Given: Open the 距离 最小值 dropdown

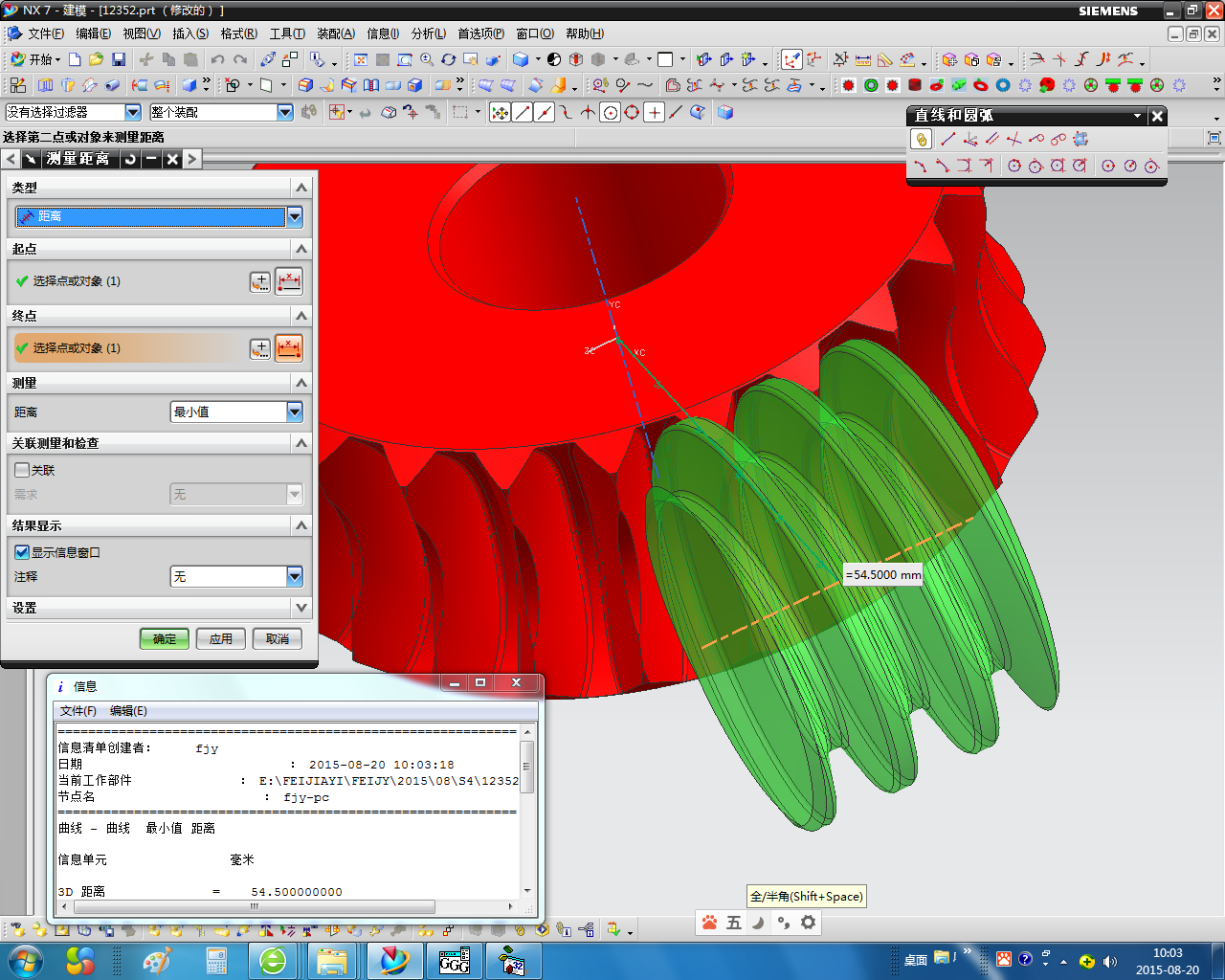Looking at the screenshot, I should point(295,412).
